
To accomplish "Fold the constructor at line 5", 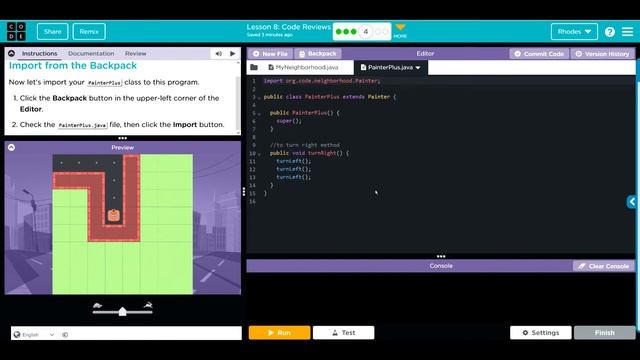I will [259, 113].
